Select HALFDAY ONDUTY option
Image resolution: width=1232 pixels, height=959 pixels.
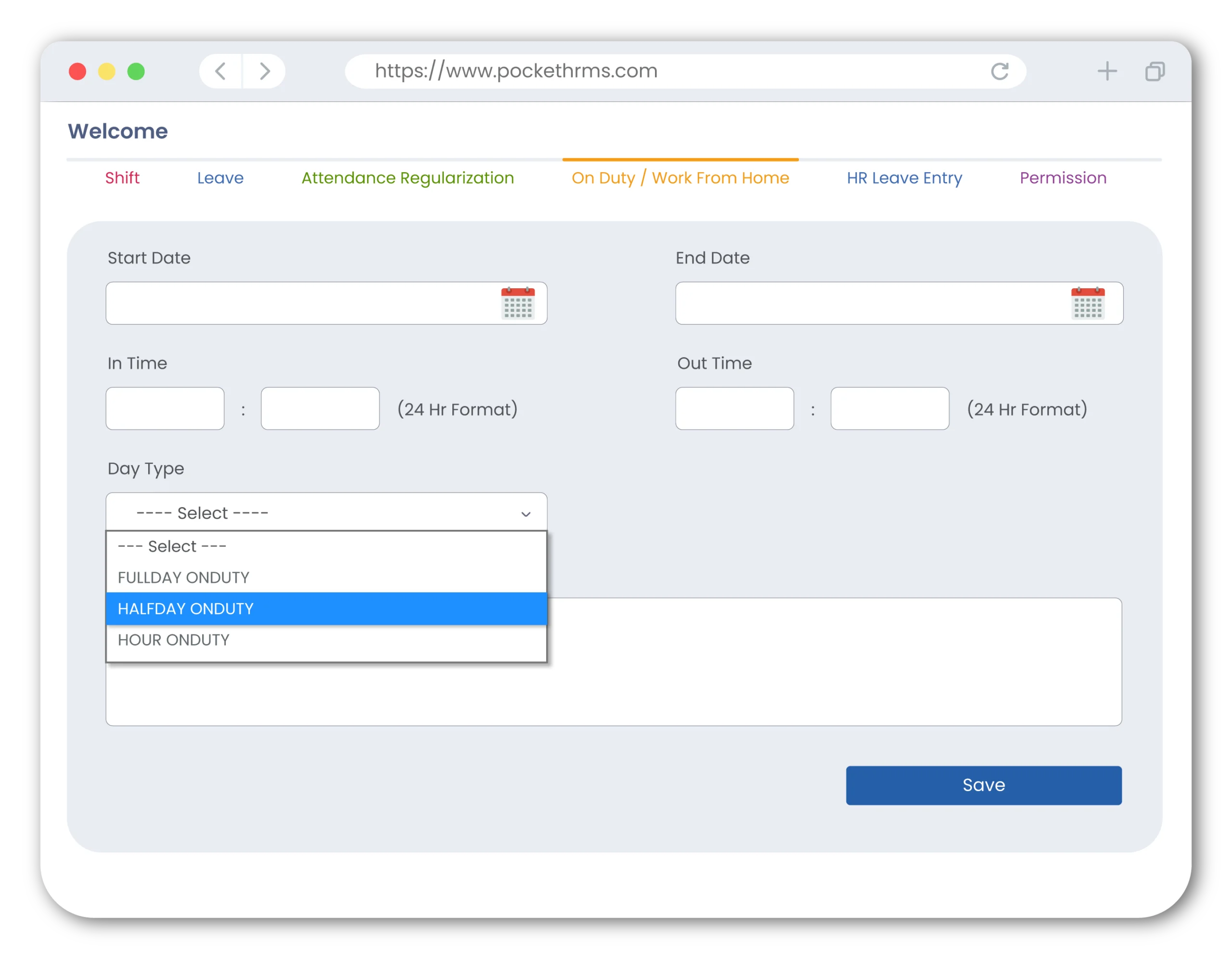pos(326,608)
